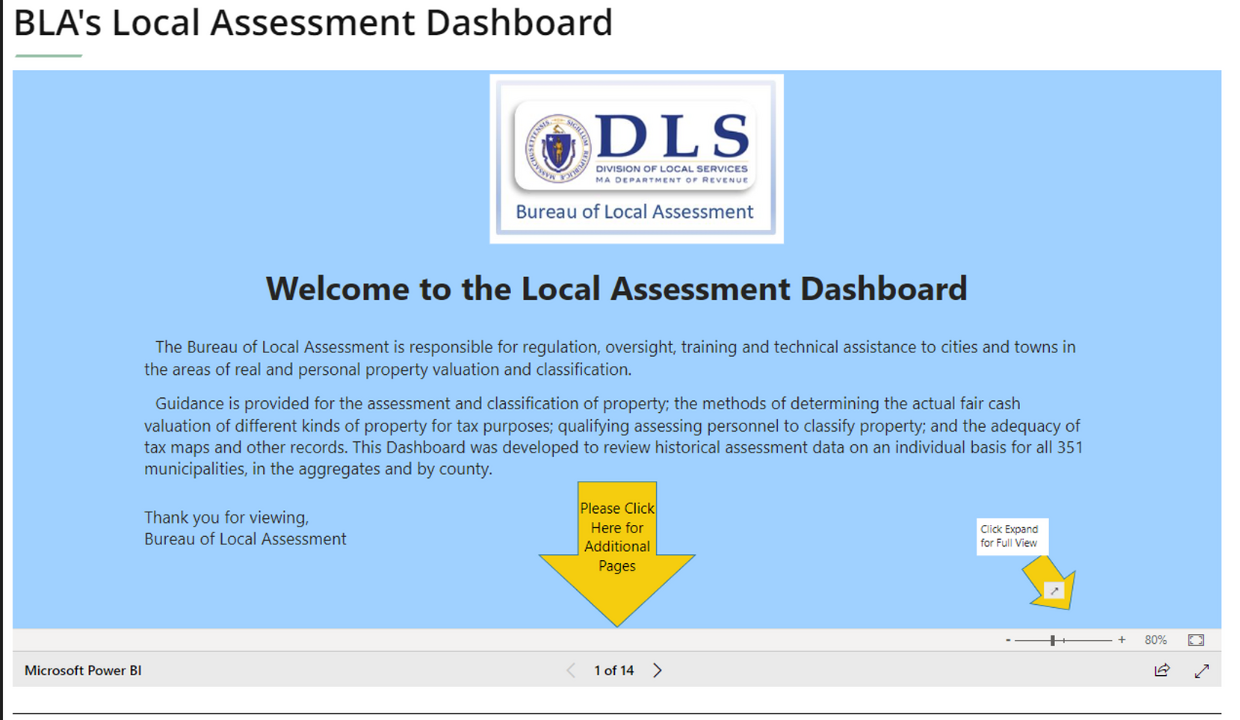Click the previous page chevron
The image size is (1240, 720).
point(571,670)
